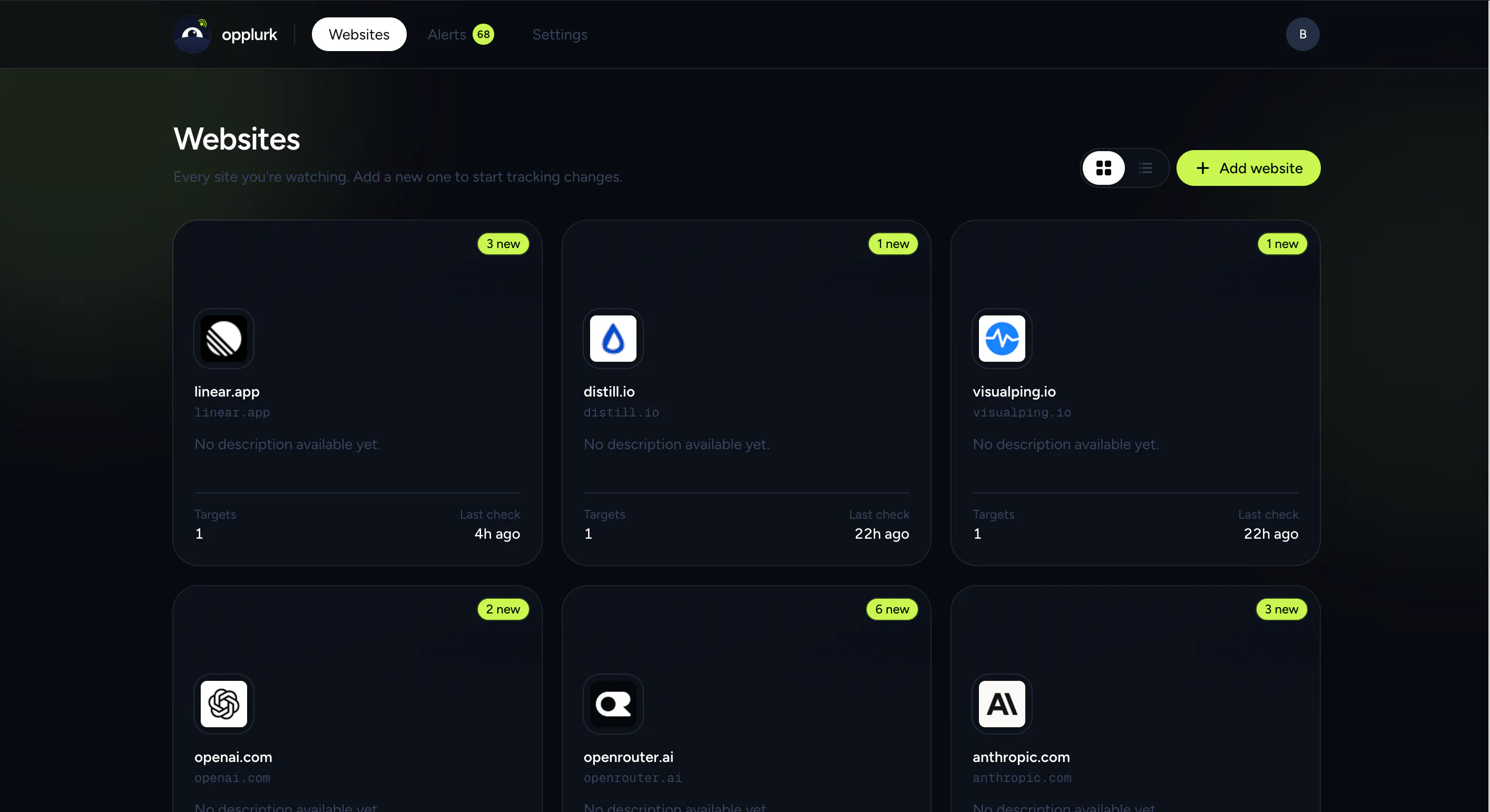This screenshot has height=812, width=1490.
Task: Open the distill.io card title
Action: tap(609, 391)
